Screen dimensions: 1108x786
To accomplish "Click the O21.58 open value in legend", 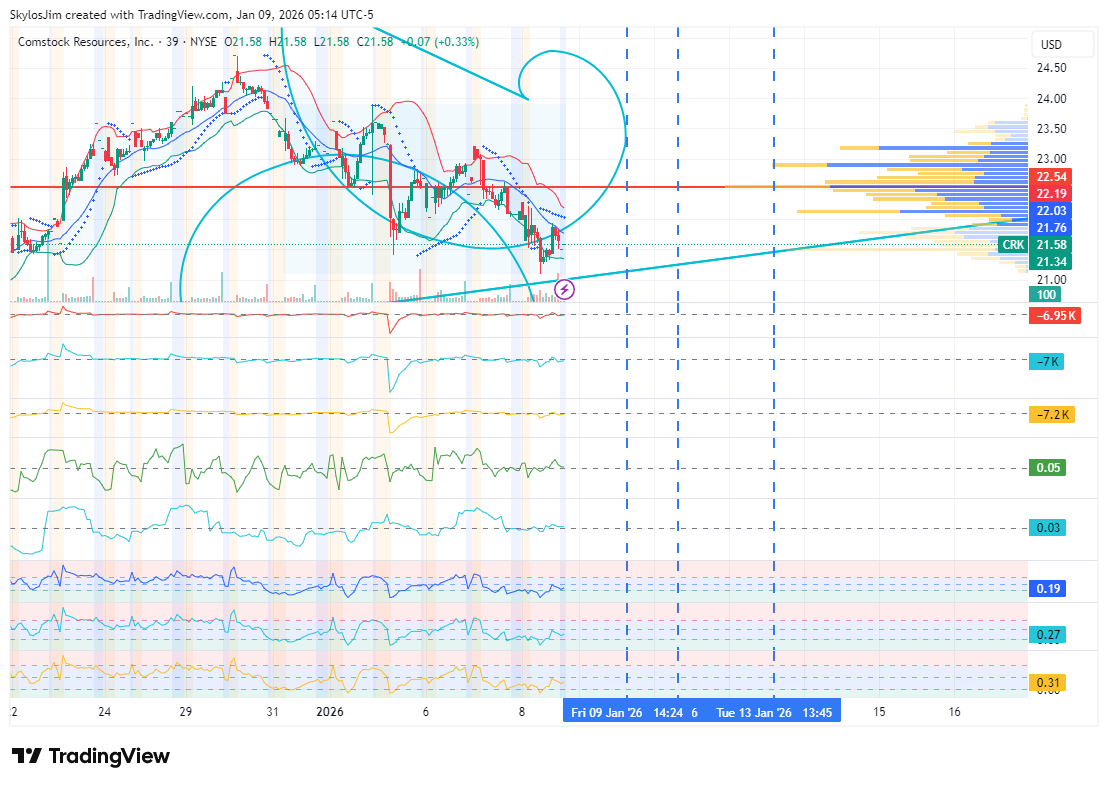I will coord(243,42).
